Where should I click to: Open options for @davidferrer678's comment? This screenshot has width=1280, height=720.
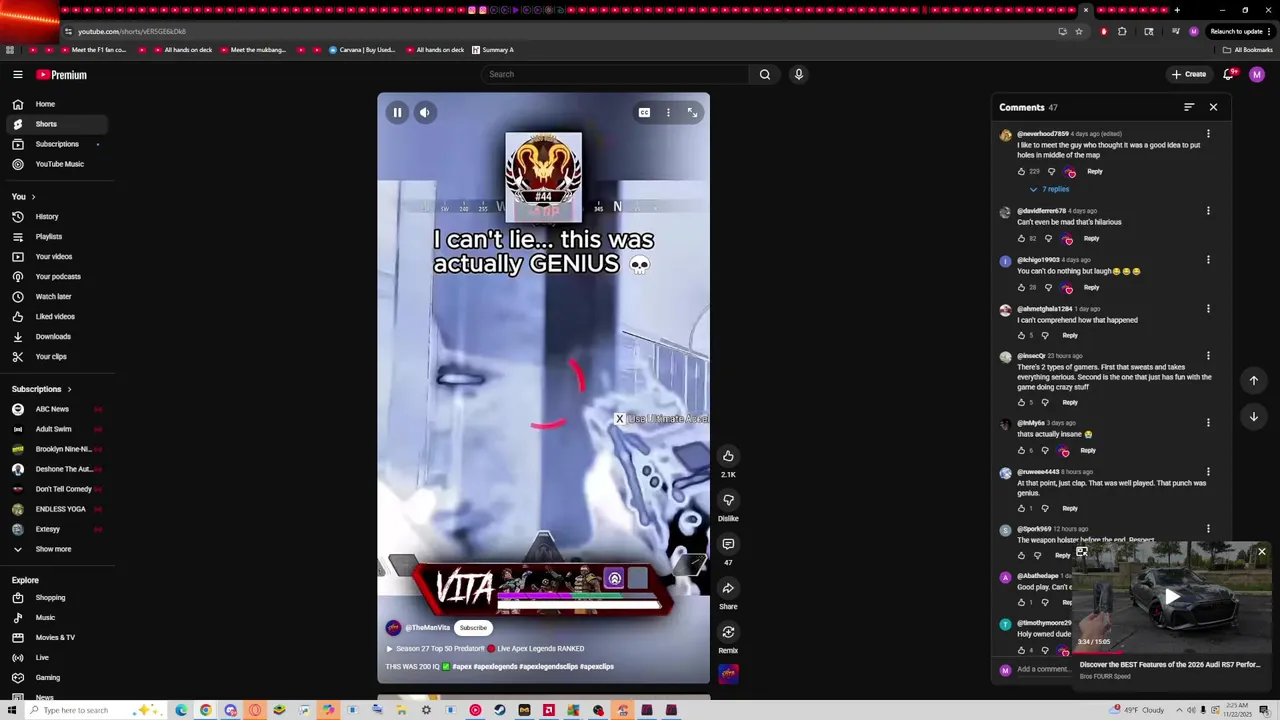pyautogui.click(x=1208, y=211)
